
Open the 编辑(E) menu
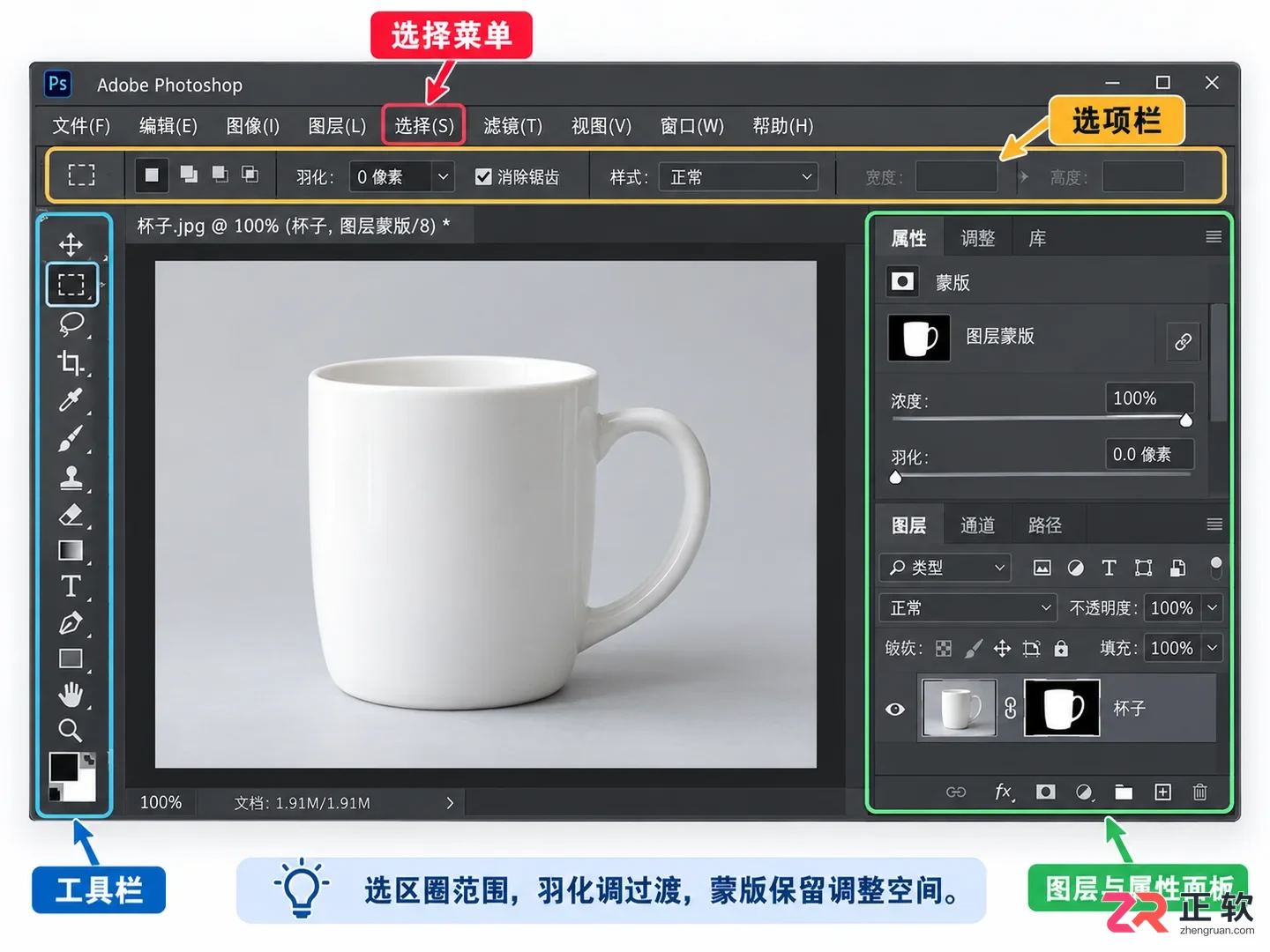click(168, 126)
